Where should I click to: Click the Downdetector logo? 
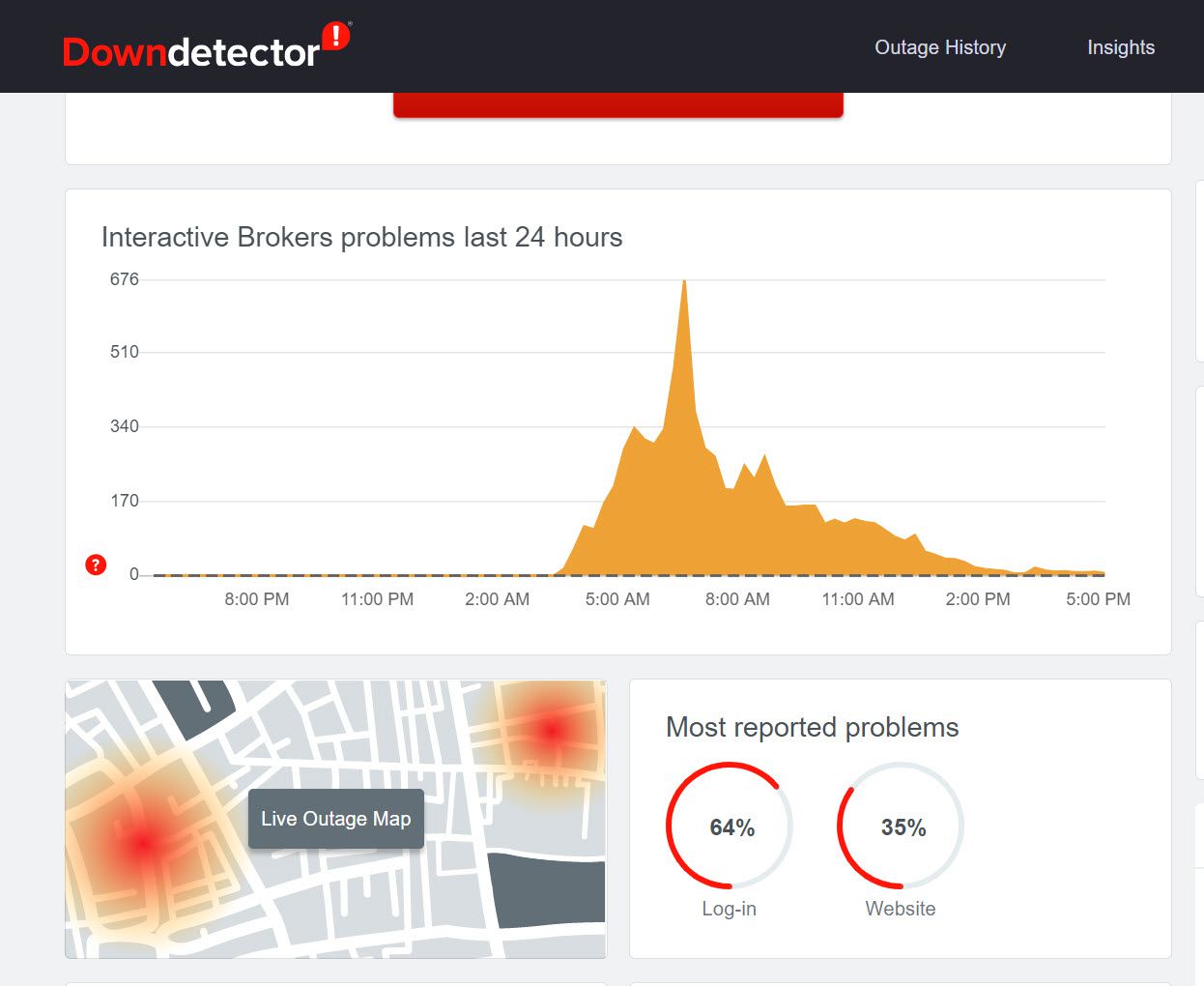207,46
